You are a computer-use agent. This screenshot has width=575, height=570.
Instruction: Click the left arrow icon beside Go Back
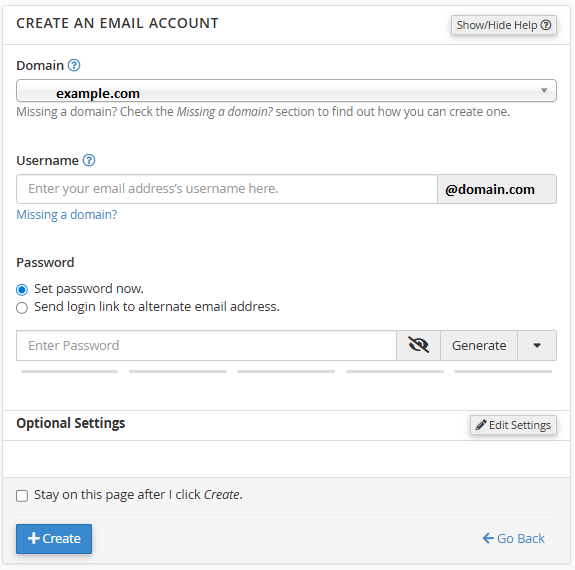pos(488,538)
